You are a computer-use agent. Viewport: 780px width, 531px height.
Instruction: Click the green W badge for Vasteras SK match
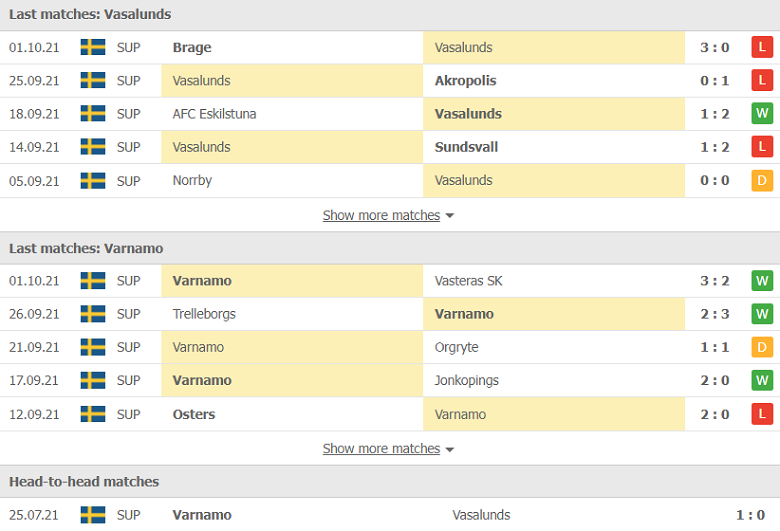(x=762, y=281)
